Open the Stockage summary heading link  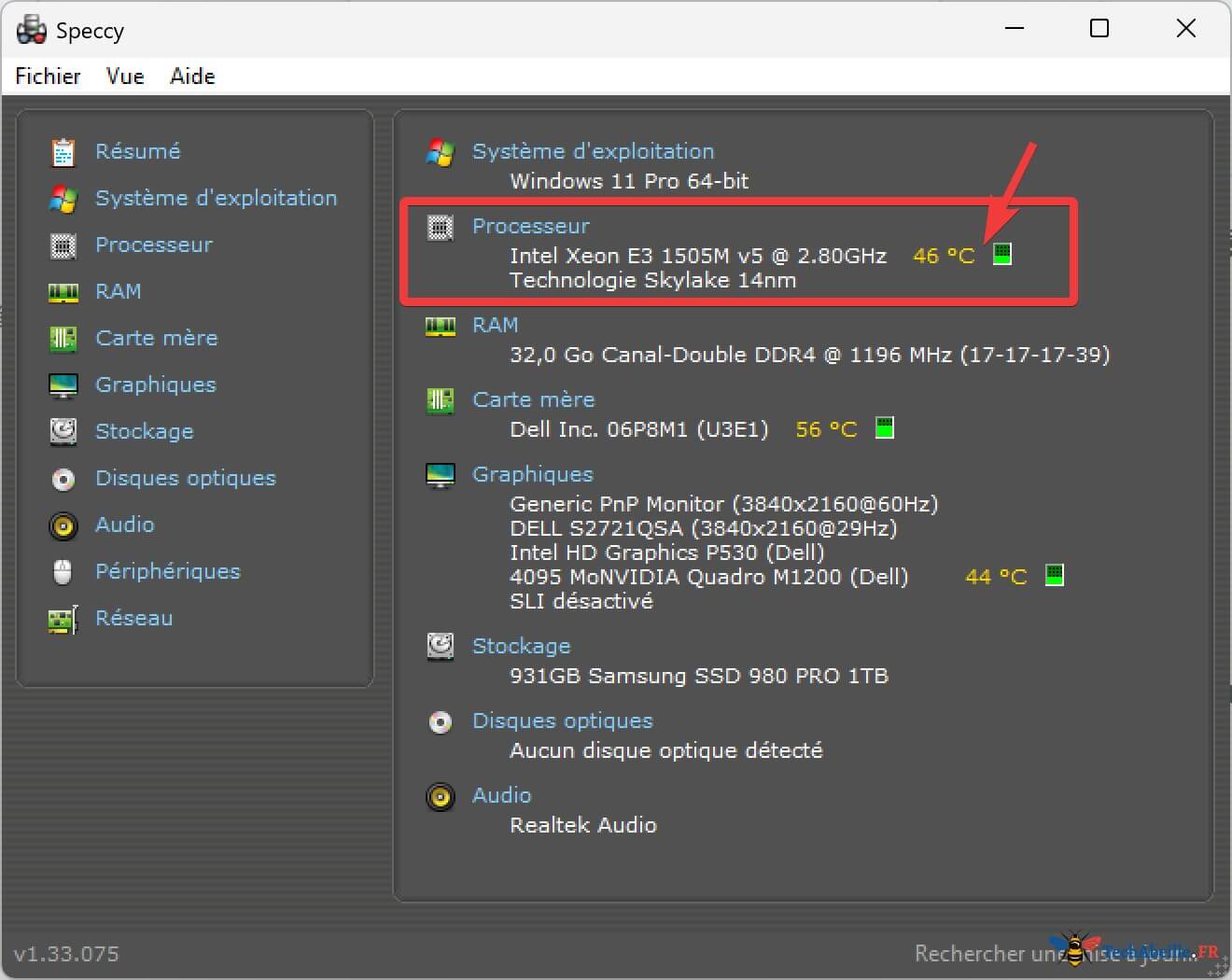522,646
